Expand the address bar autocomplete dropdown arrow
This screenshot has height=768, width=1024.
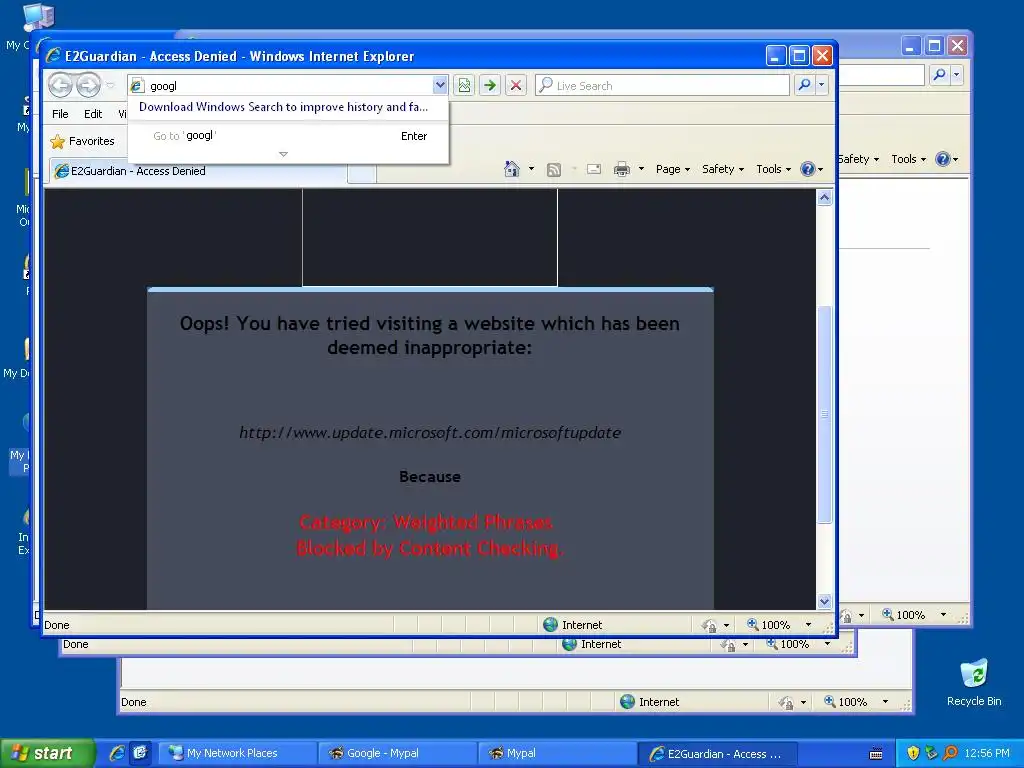tap(440, 86)
